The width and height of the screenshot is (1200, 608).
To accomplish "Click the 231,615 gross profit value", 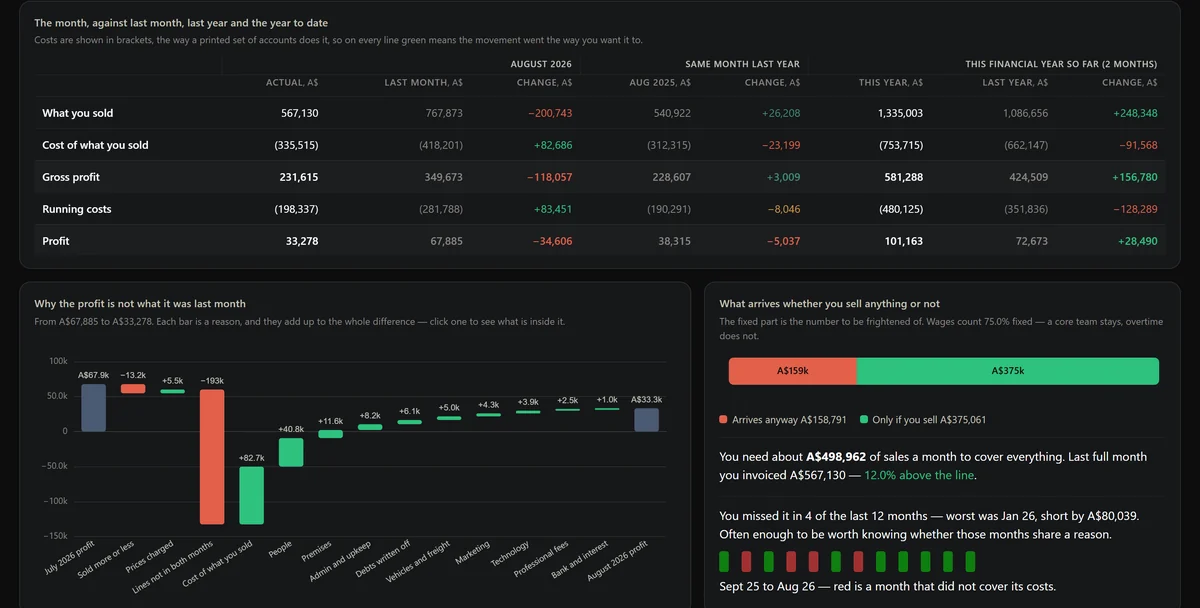I will pos(300,177).
